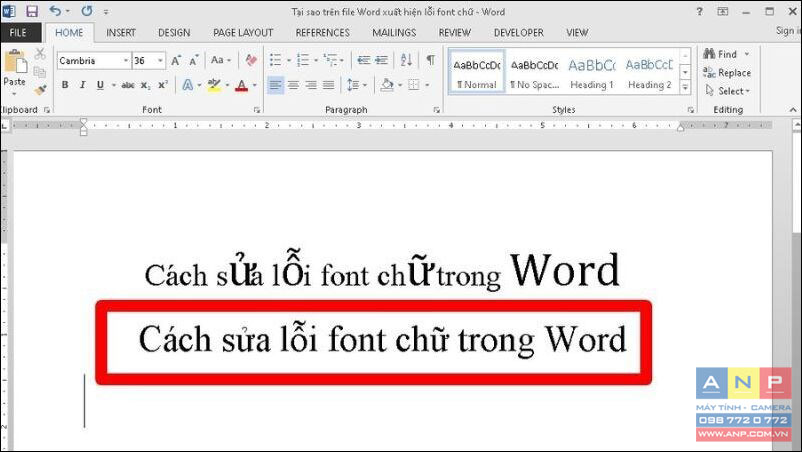Select the Format Painter brush
The width and height of the screenshot is (802, 452).
click(40, 90)
